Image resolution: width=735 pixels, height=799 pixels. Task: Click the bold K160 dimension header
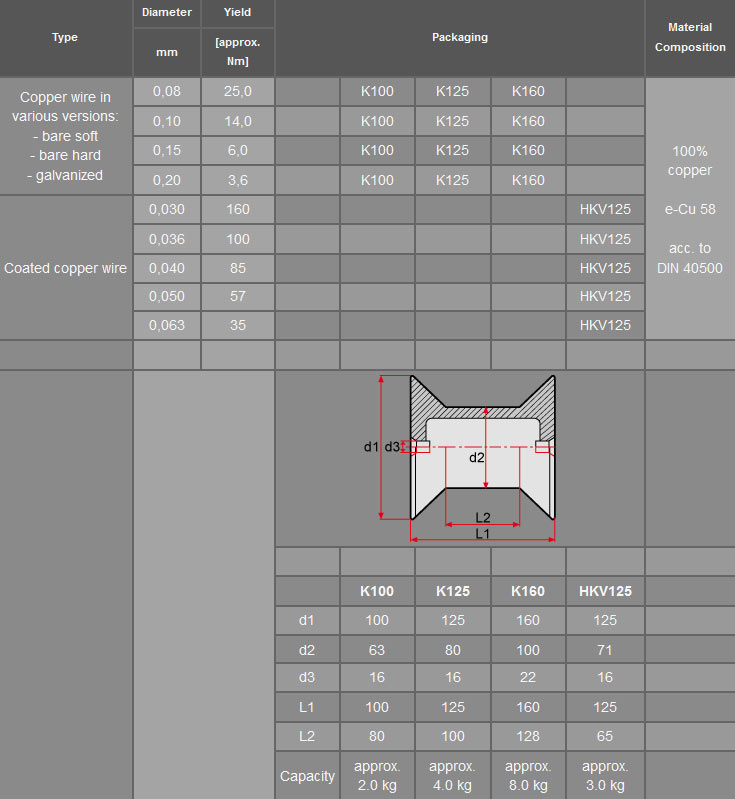pos(528,591)
